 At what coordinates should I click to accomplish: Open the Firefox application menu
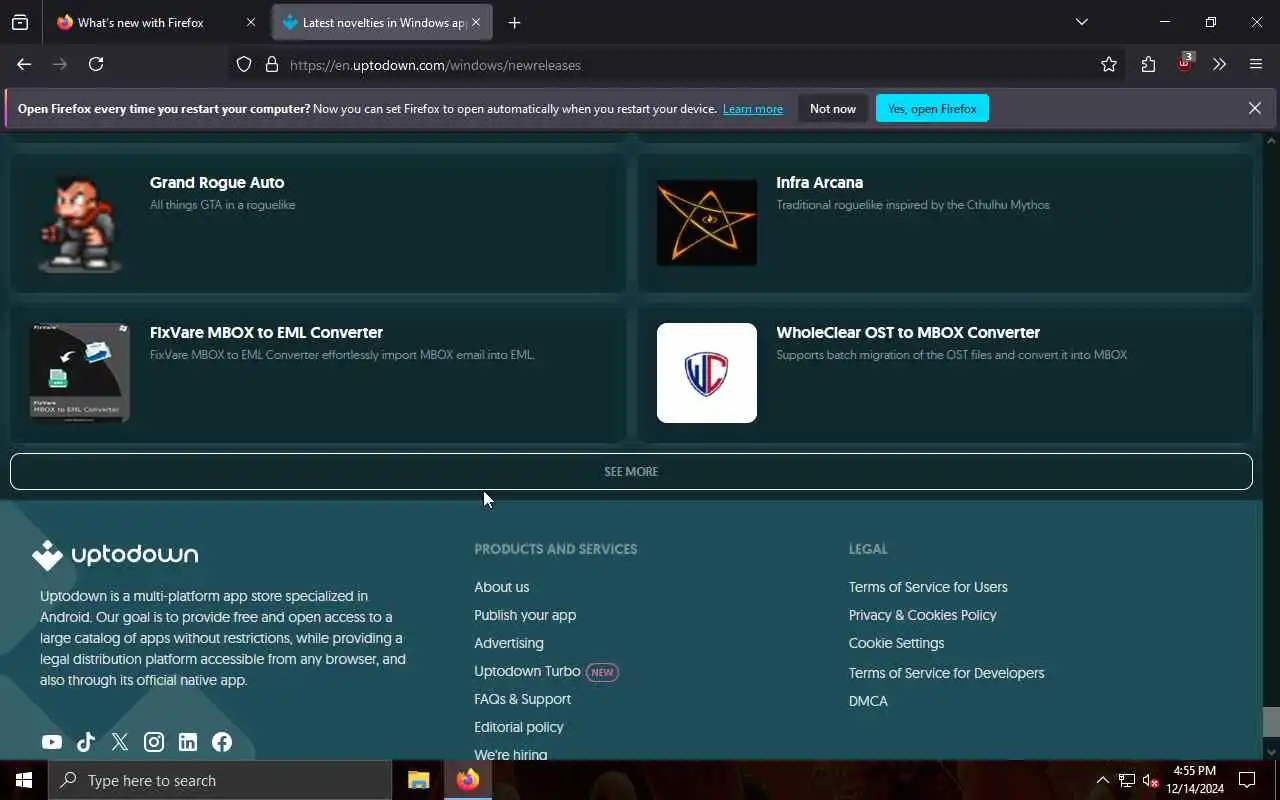point(1256,64)
